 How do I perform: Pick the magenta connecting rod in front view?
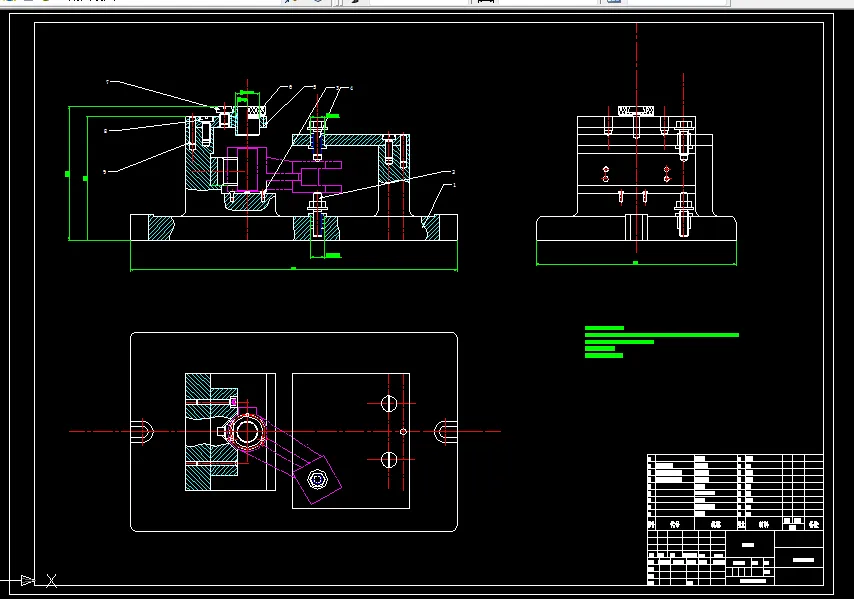(283, 171)
